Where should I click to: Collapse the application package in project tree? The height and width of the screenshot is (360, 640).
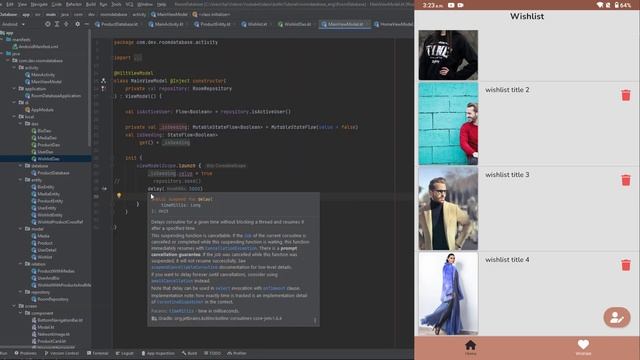tap(15, 89)
